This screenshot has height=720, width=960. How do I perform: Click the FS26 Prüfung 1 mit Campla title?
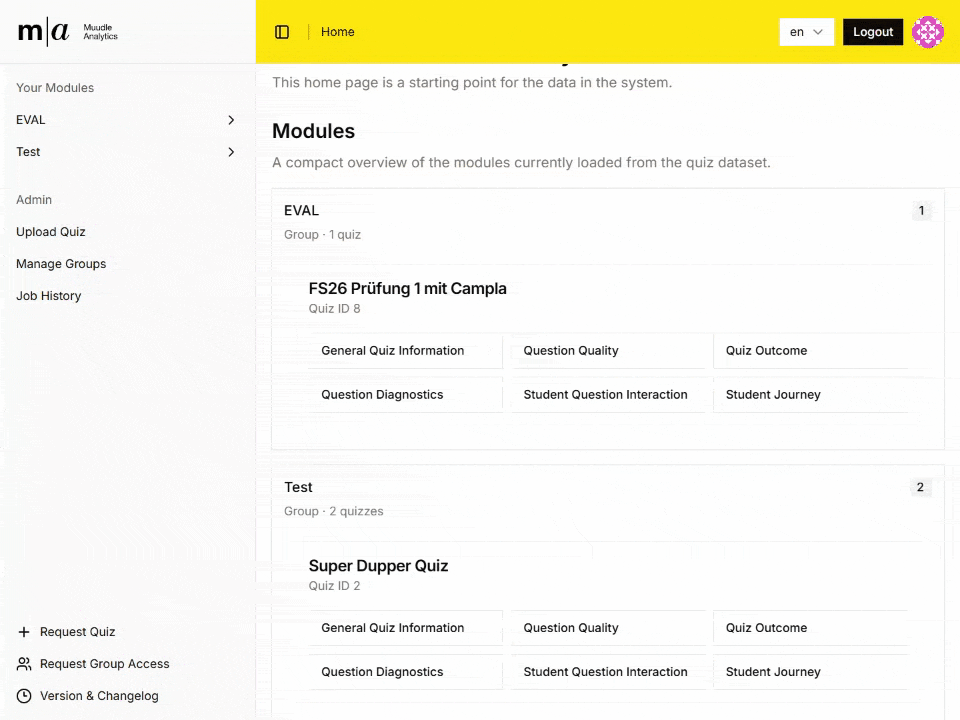coord(408,288)
